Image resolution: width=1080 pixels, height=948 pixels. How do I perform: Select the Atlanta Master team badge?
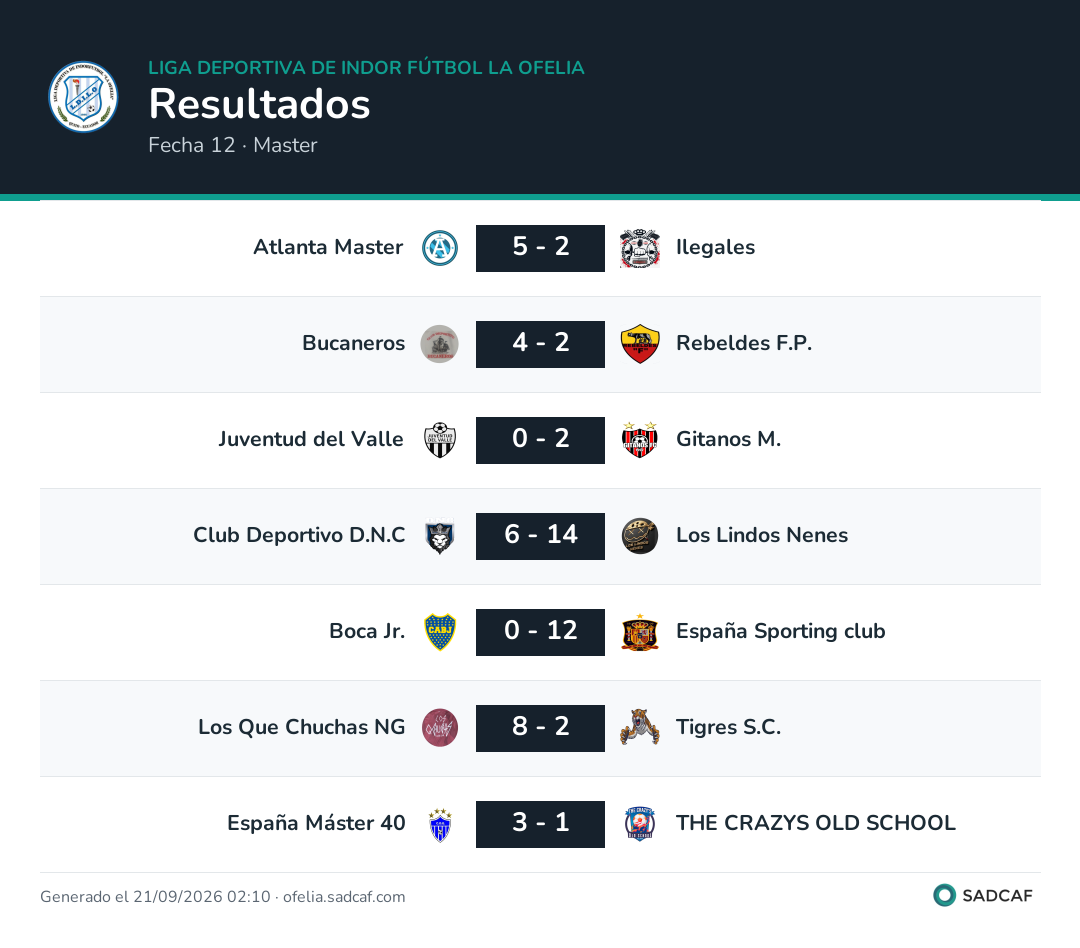point(439,248)
